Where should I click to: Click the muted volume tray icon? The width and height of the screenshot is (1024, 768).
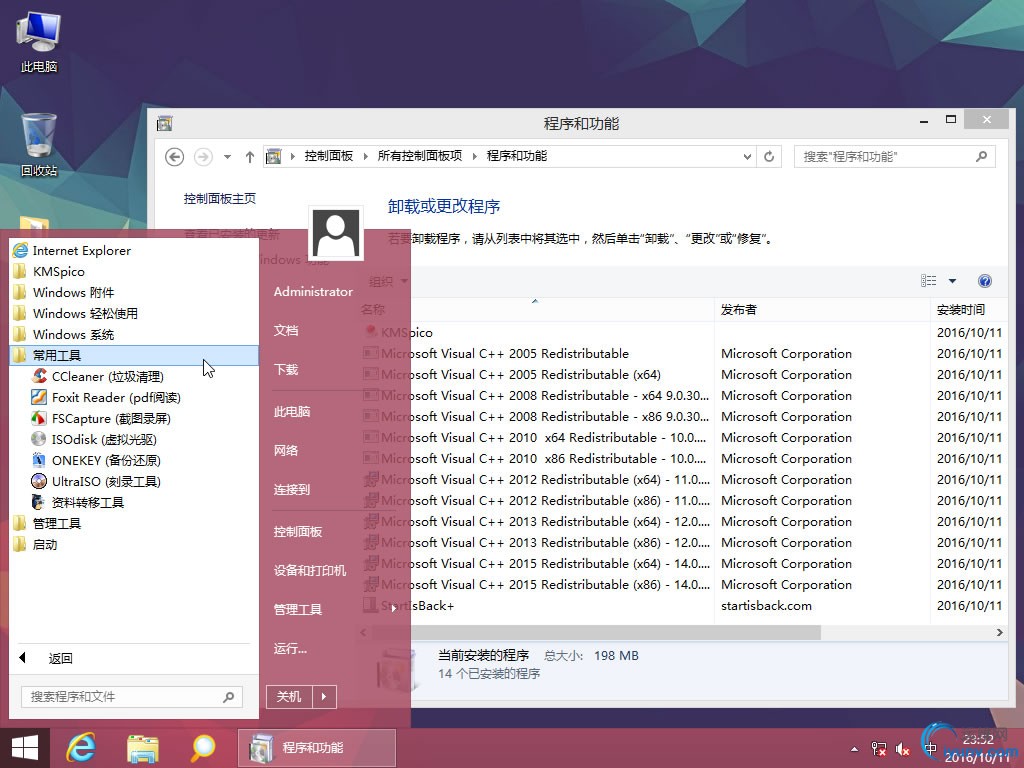tap(903, 749)
